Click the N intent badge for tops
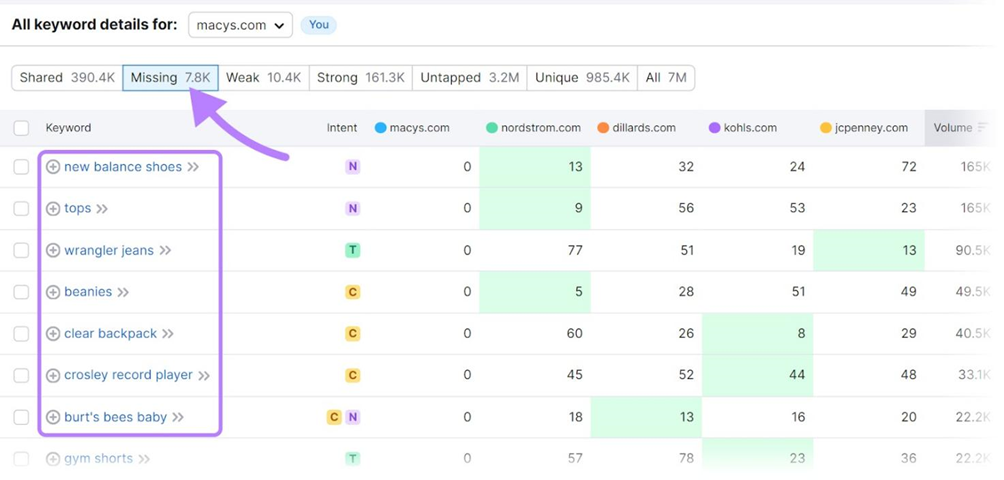1004x480 pixels. coord(352,209)
